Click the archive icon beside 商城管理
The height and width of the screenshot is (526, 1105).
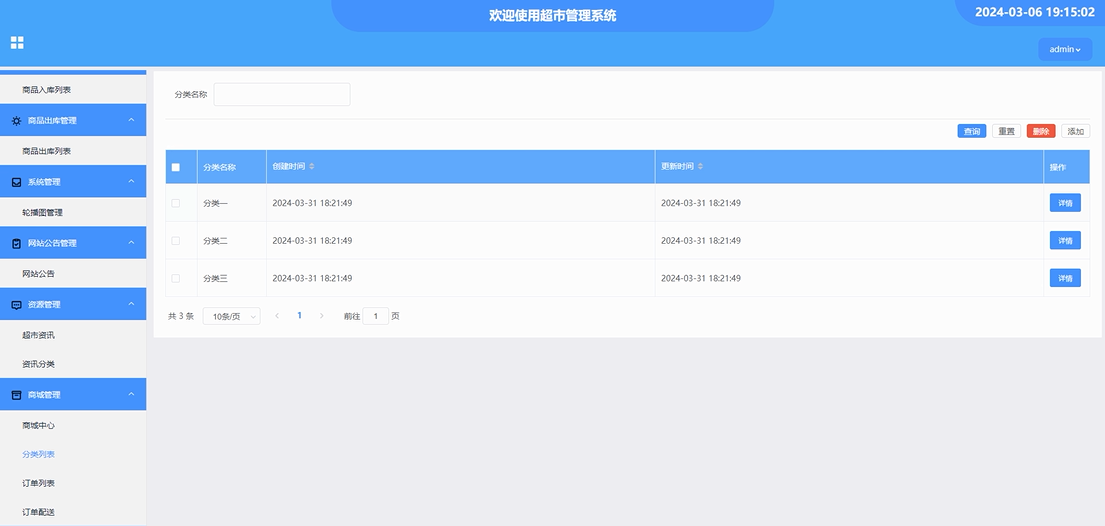tap(17, 395)
